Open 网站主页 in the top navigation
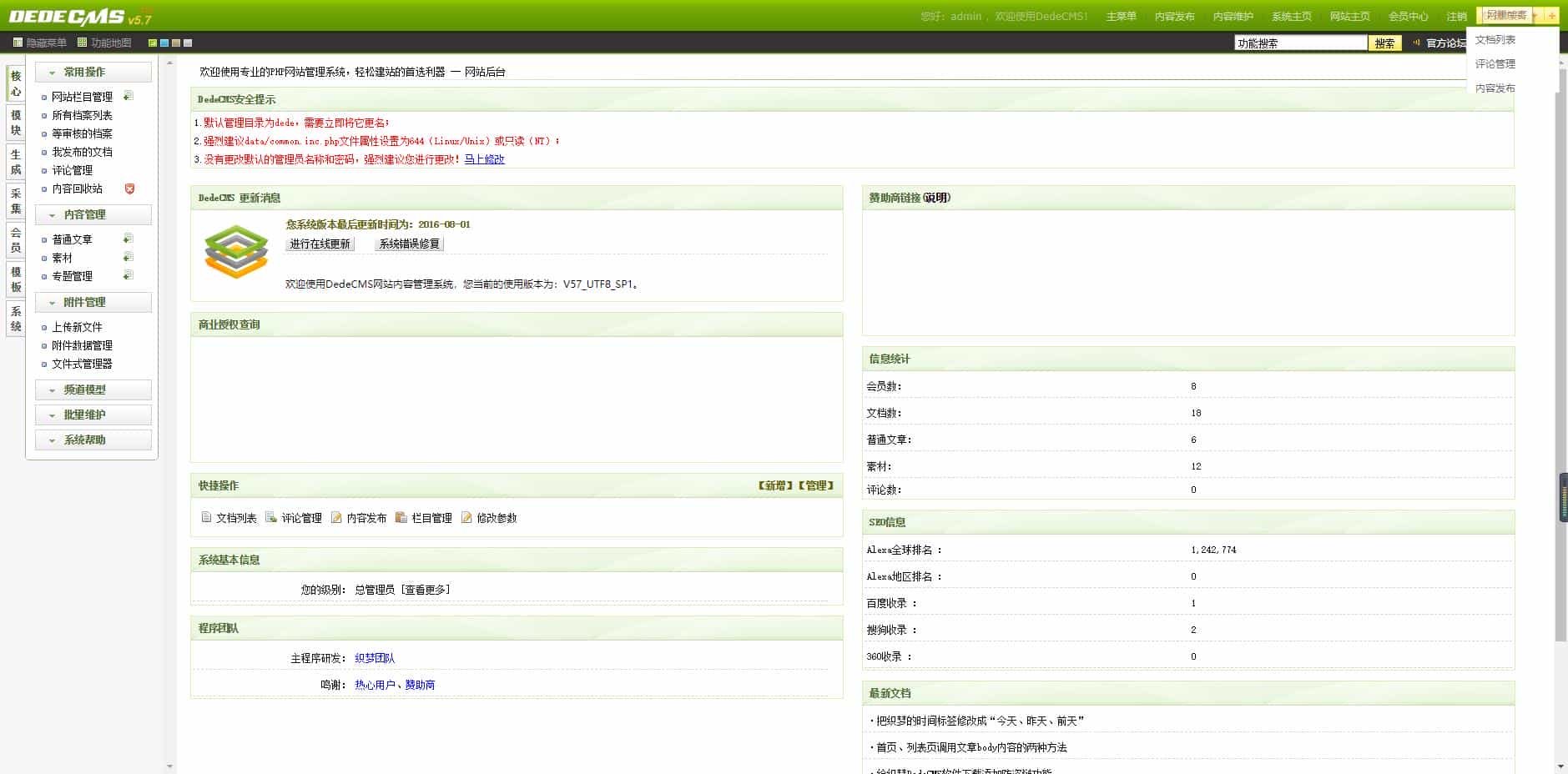 point(1349,17)
